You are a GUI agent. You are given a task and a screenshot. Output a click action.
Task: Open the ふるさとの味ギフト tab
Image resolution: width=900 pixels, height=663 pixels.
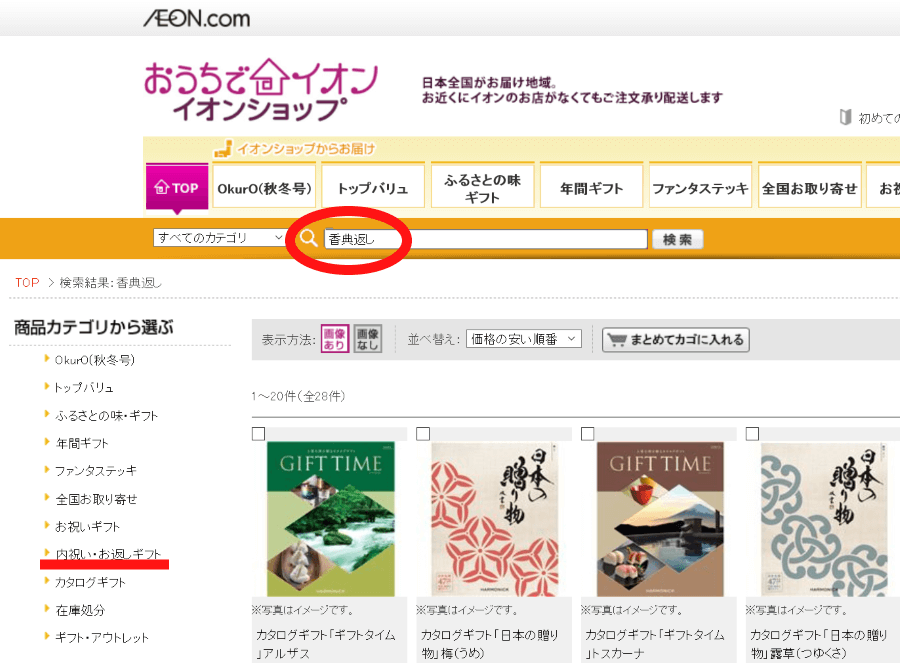point(482,187)
